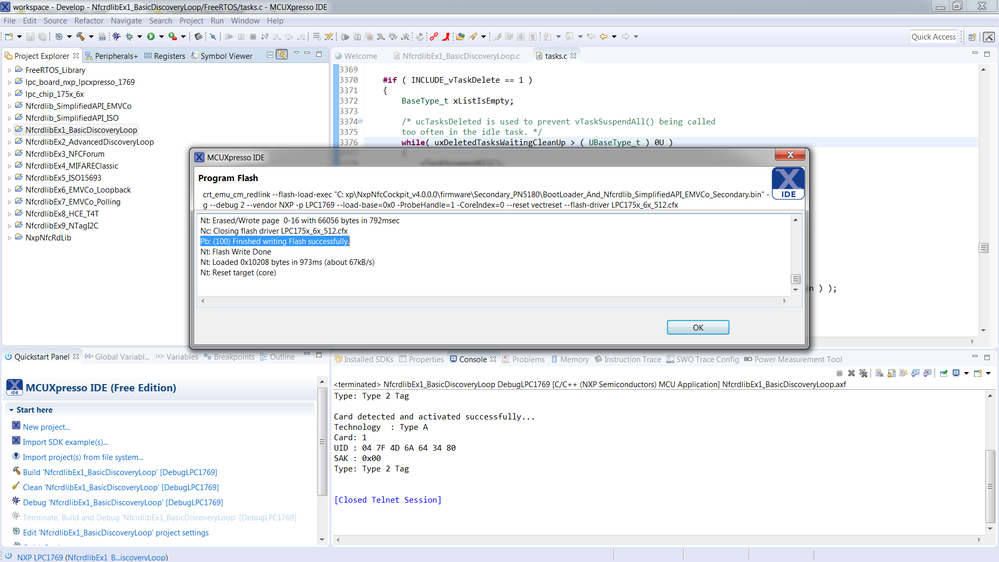
Task: Open the Build hammer dropdown arrow
Action: 91,37
